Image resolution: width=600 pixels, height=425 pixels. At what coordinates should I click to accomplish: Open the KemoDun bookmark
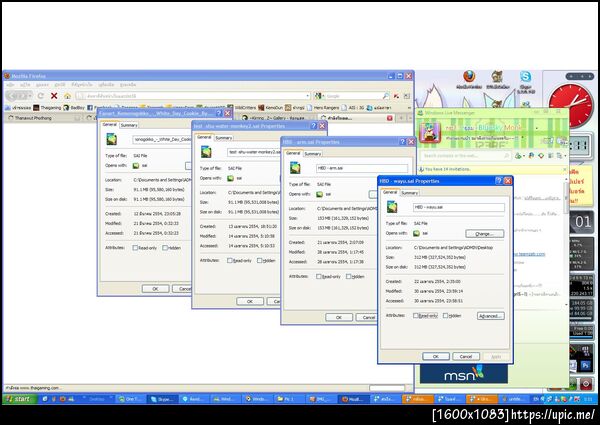point(271,108)
